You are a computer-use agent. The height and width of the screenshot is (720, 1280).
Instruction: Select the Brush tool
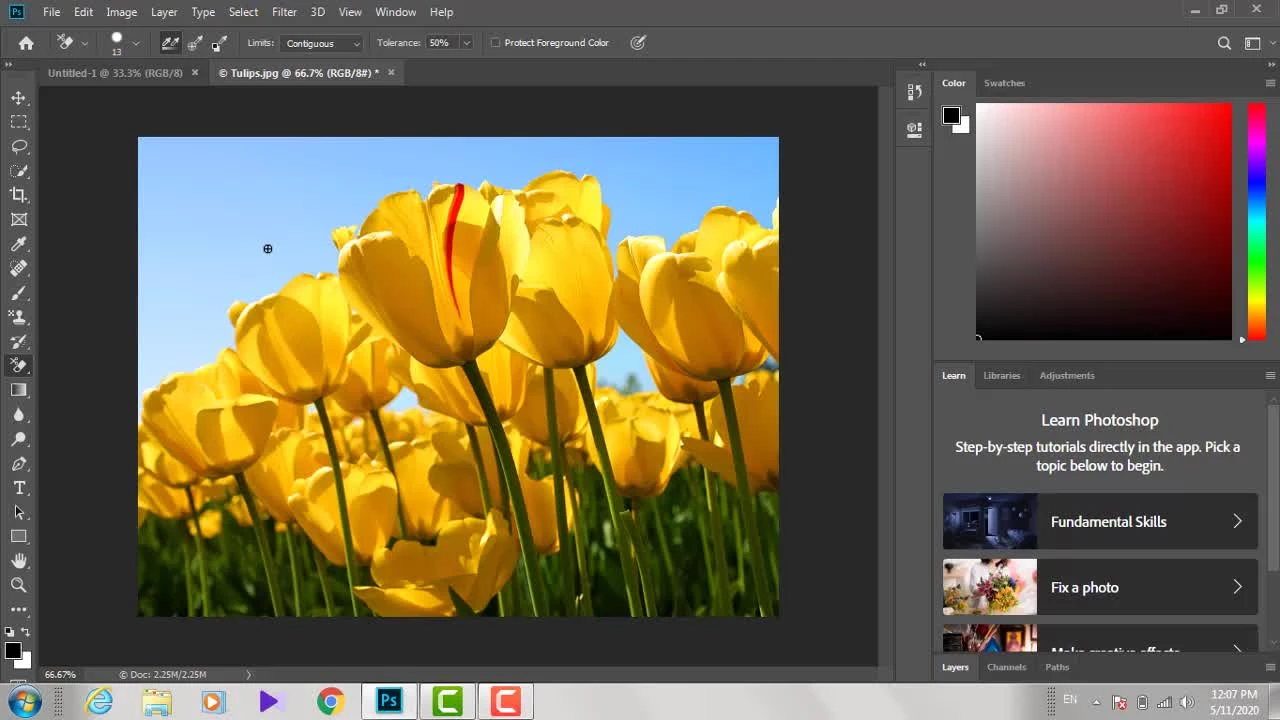tap(19, 293)
